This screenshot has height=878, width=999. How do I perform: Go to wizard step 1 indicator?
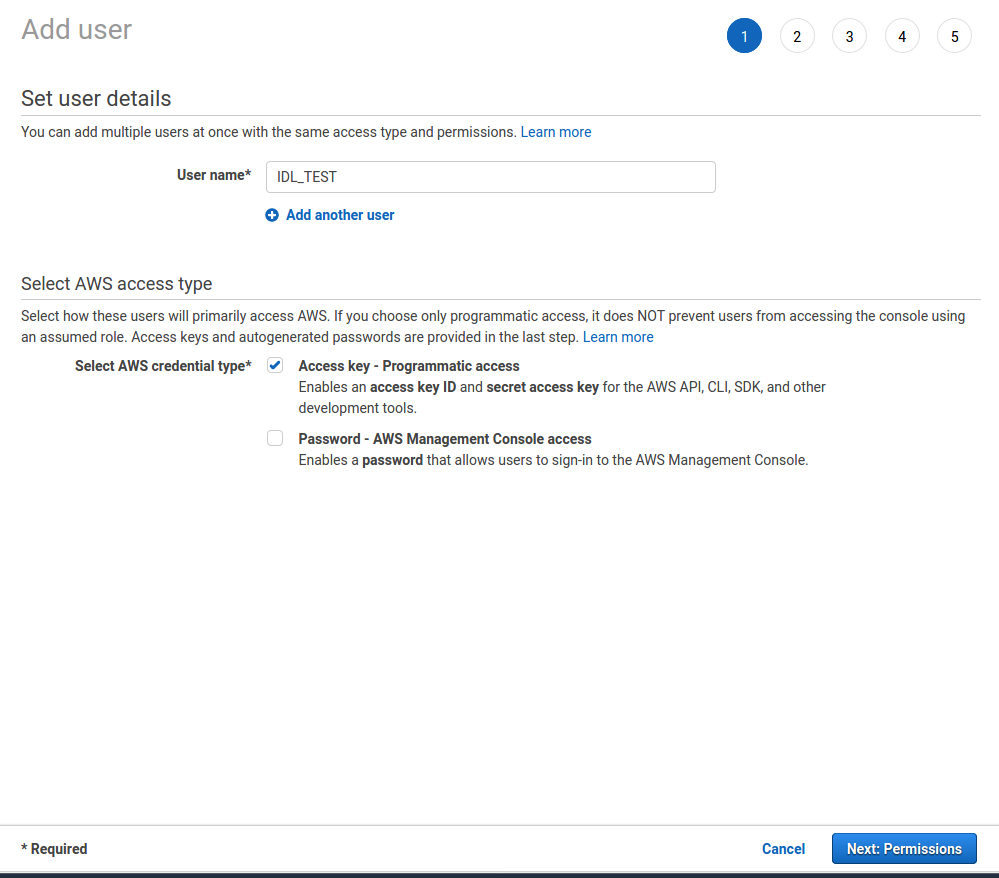(744, 36)
